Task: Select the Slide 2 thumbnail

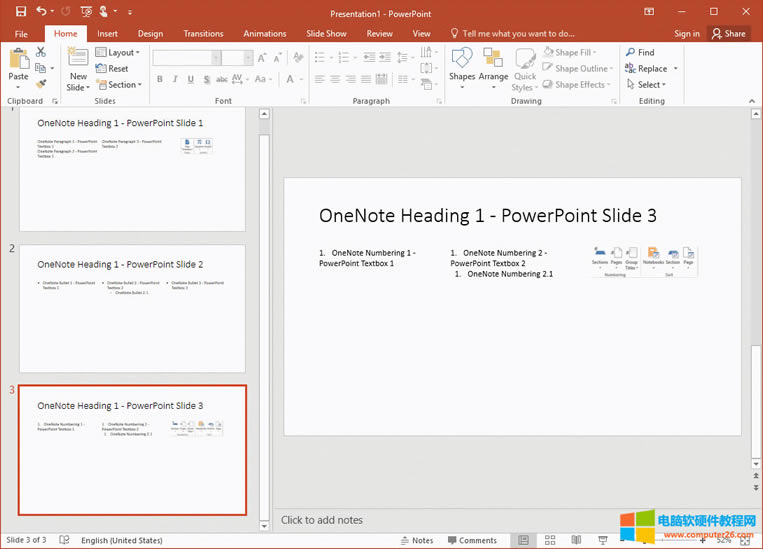Action: coord(131,308)
